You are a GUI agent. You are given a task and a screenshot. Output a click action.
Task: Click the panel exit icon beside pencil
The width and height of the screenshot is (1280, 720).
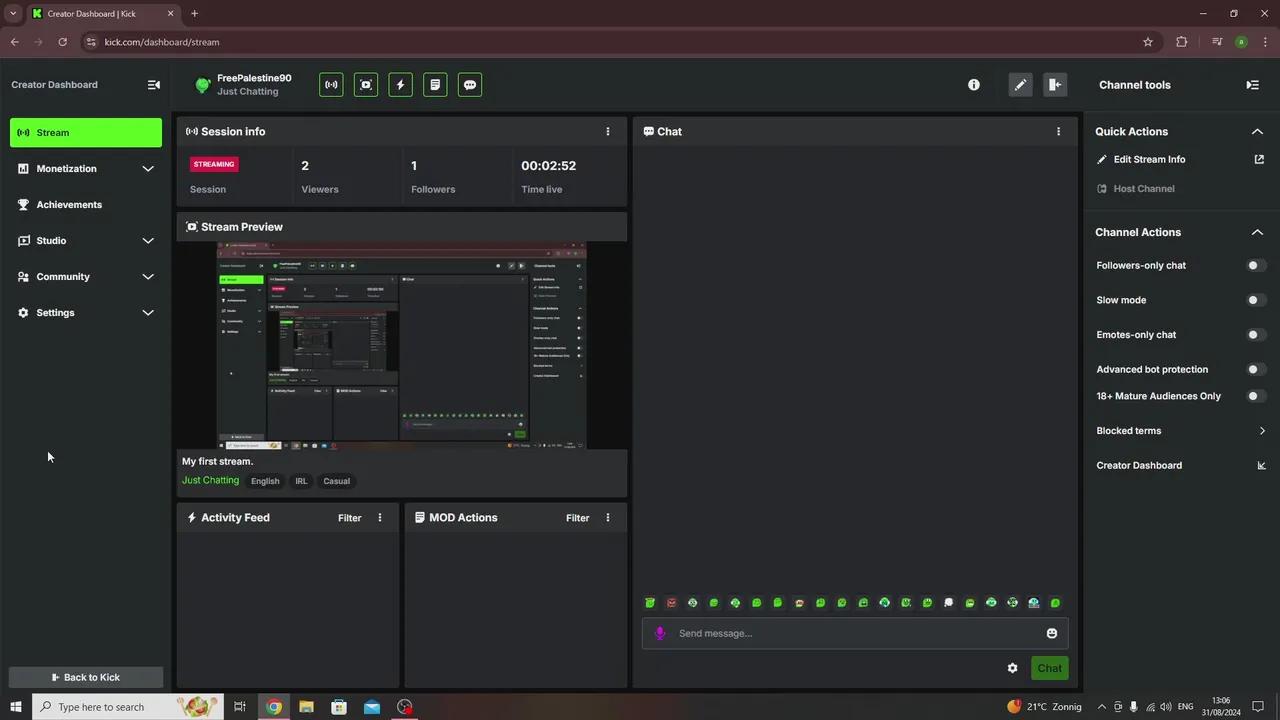pyautogui.click(x=1055, y=85)
